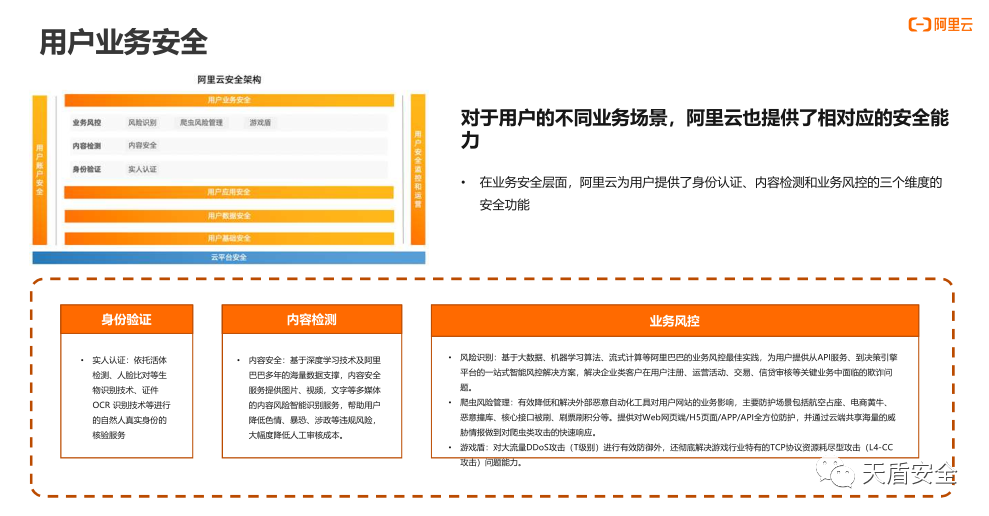Click 风险识别 in the architecture diagram

coord(142,122)
